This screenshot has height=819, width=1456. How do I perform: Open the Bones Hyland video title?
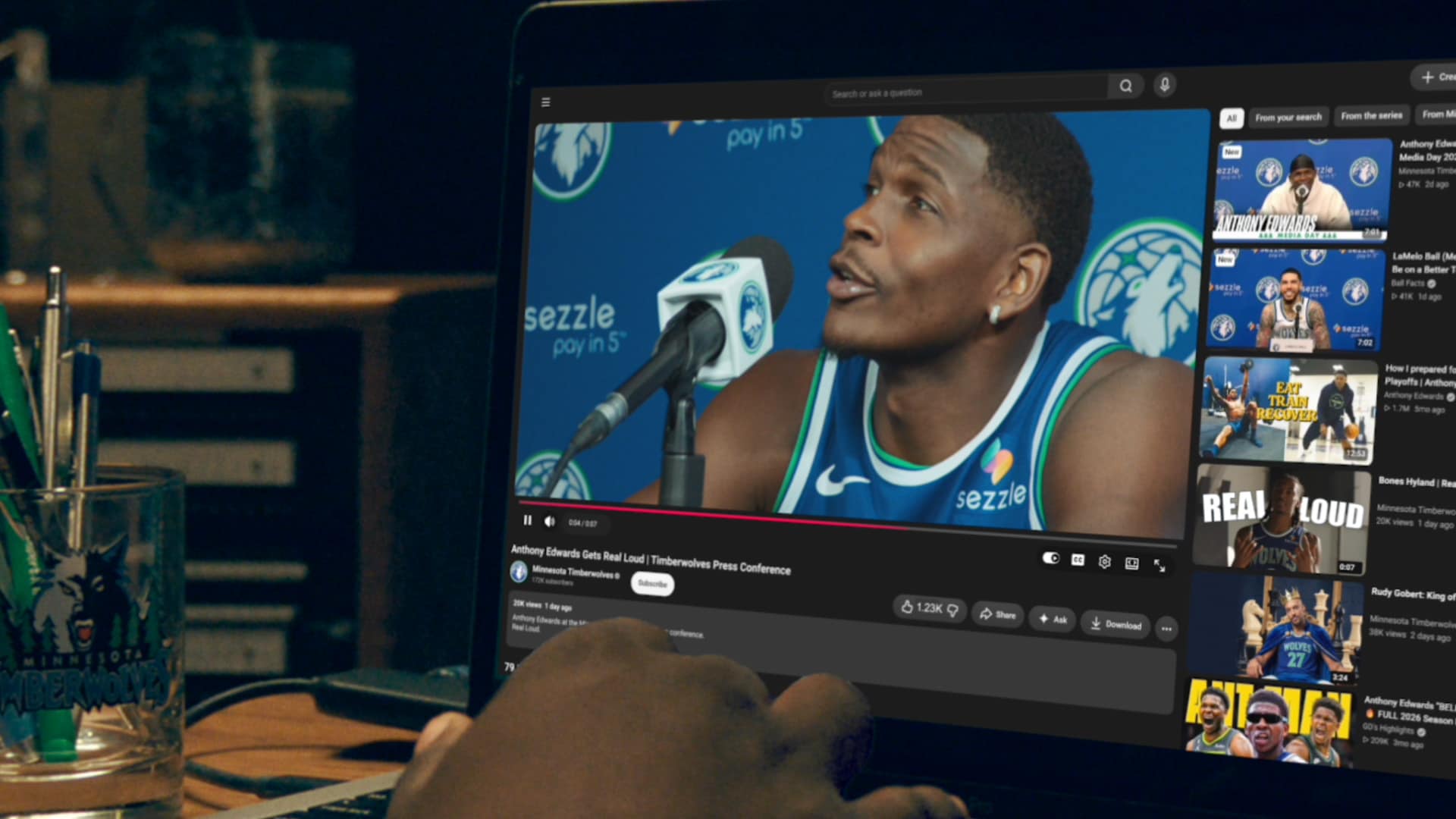pyautogui.click(x=1416, y=482)
